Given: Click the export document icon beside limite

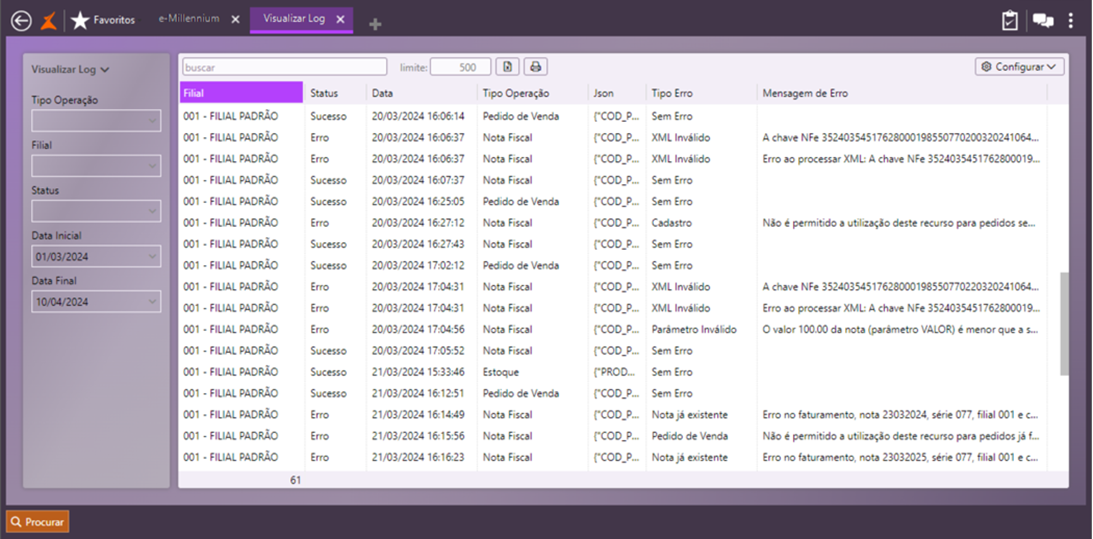Looking at the screenshot, I should pos(507,67).
